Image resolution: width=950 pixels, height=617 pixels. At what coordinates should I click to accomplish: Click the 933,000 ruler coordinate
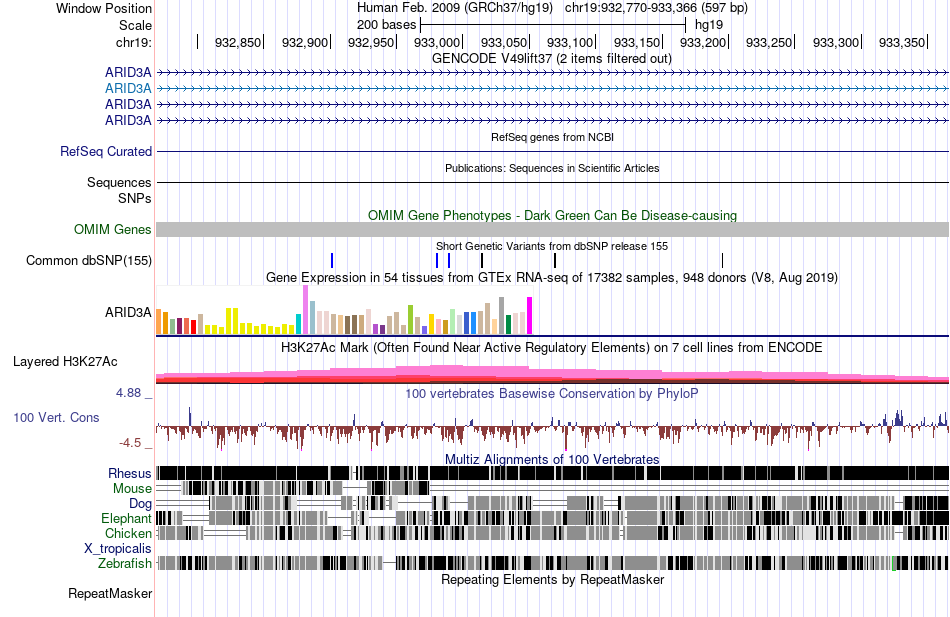(437, 42)
